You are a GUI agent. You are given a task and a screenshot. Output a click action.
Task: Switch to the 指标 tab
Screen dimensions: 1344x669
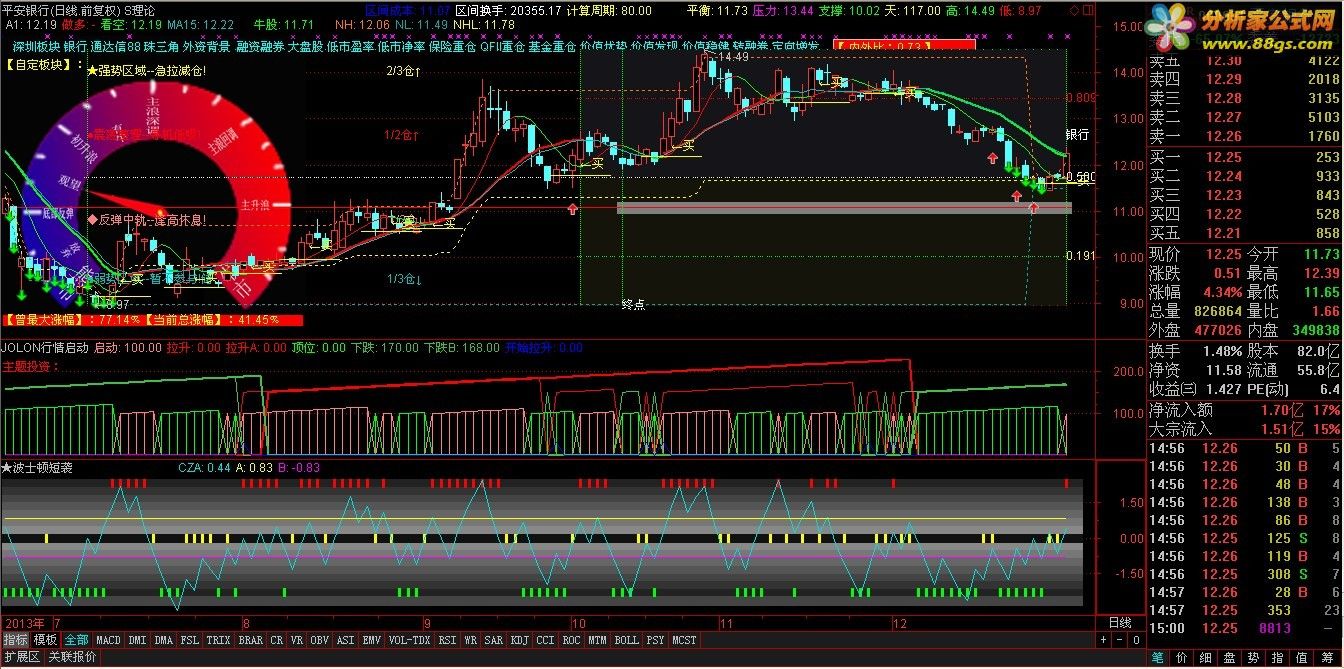click(15, 640)
